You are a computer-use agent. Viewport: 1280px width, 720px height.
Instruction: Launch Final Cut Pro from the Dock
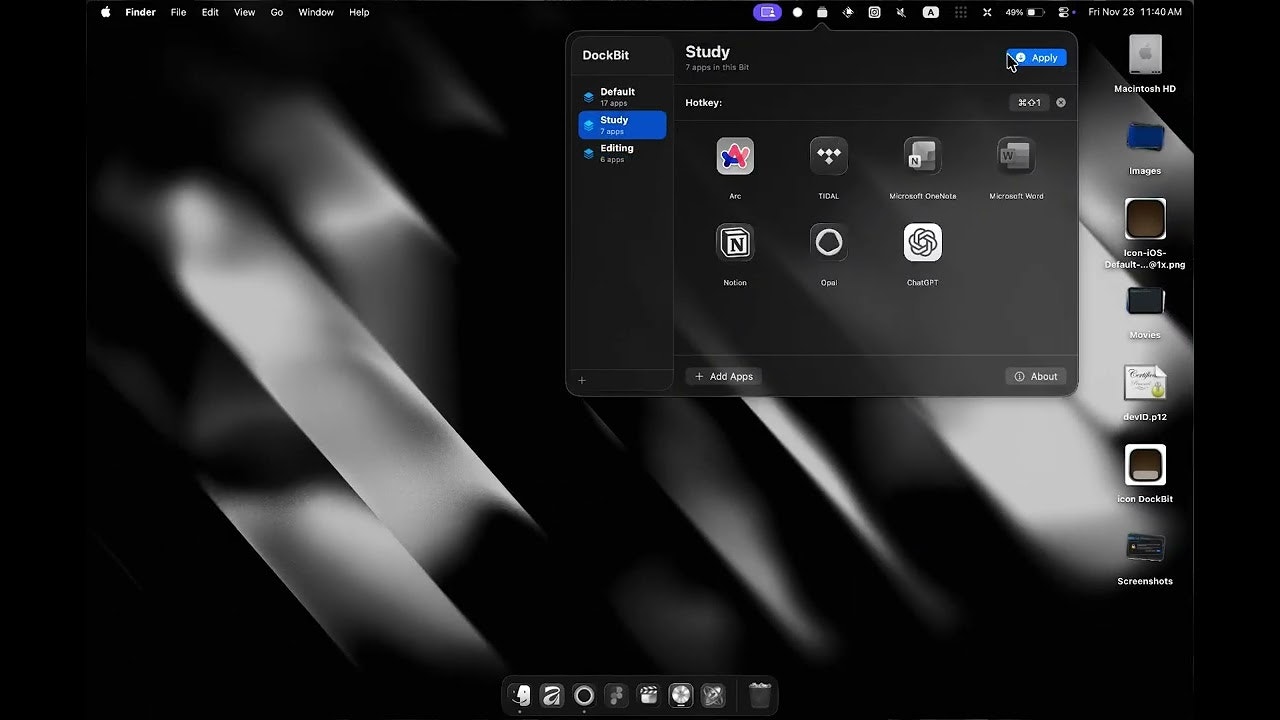tap(648, 695)
